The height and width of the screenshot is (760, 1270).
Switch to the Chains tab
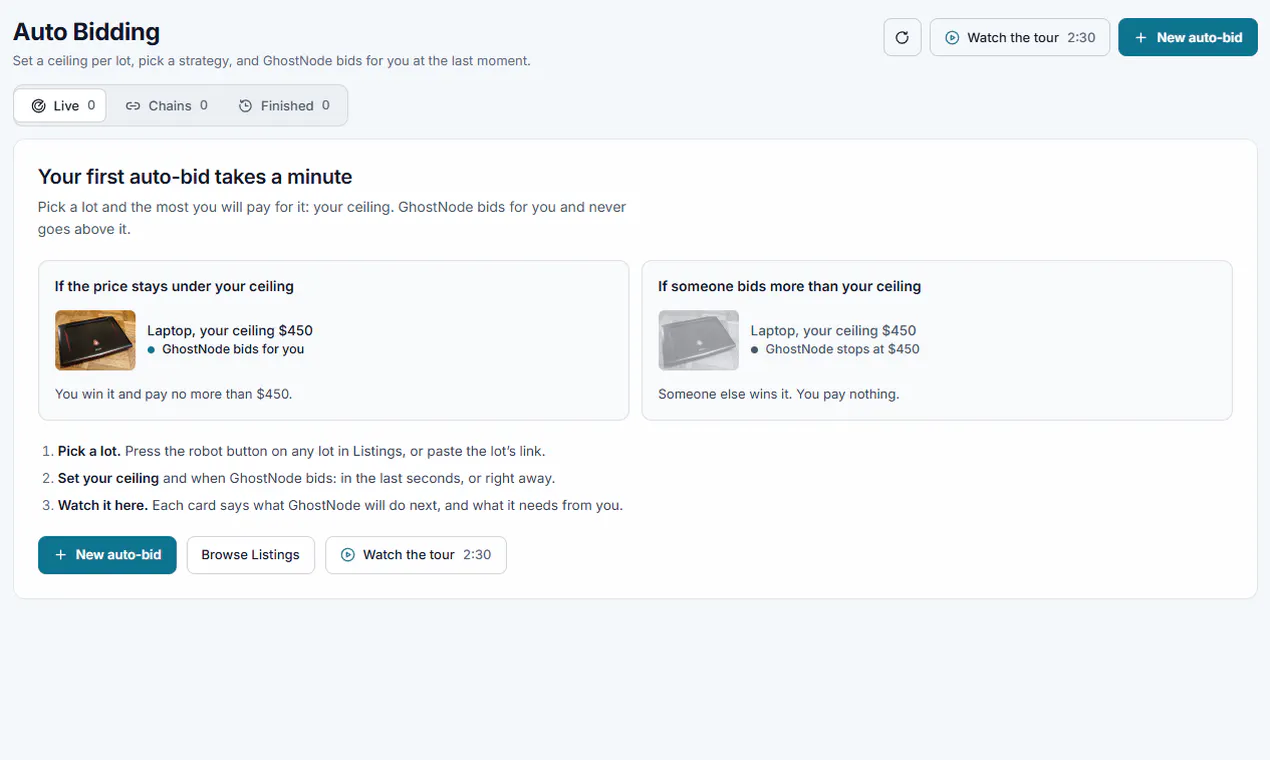pos(166,105)
